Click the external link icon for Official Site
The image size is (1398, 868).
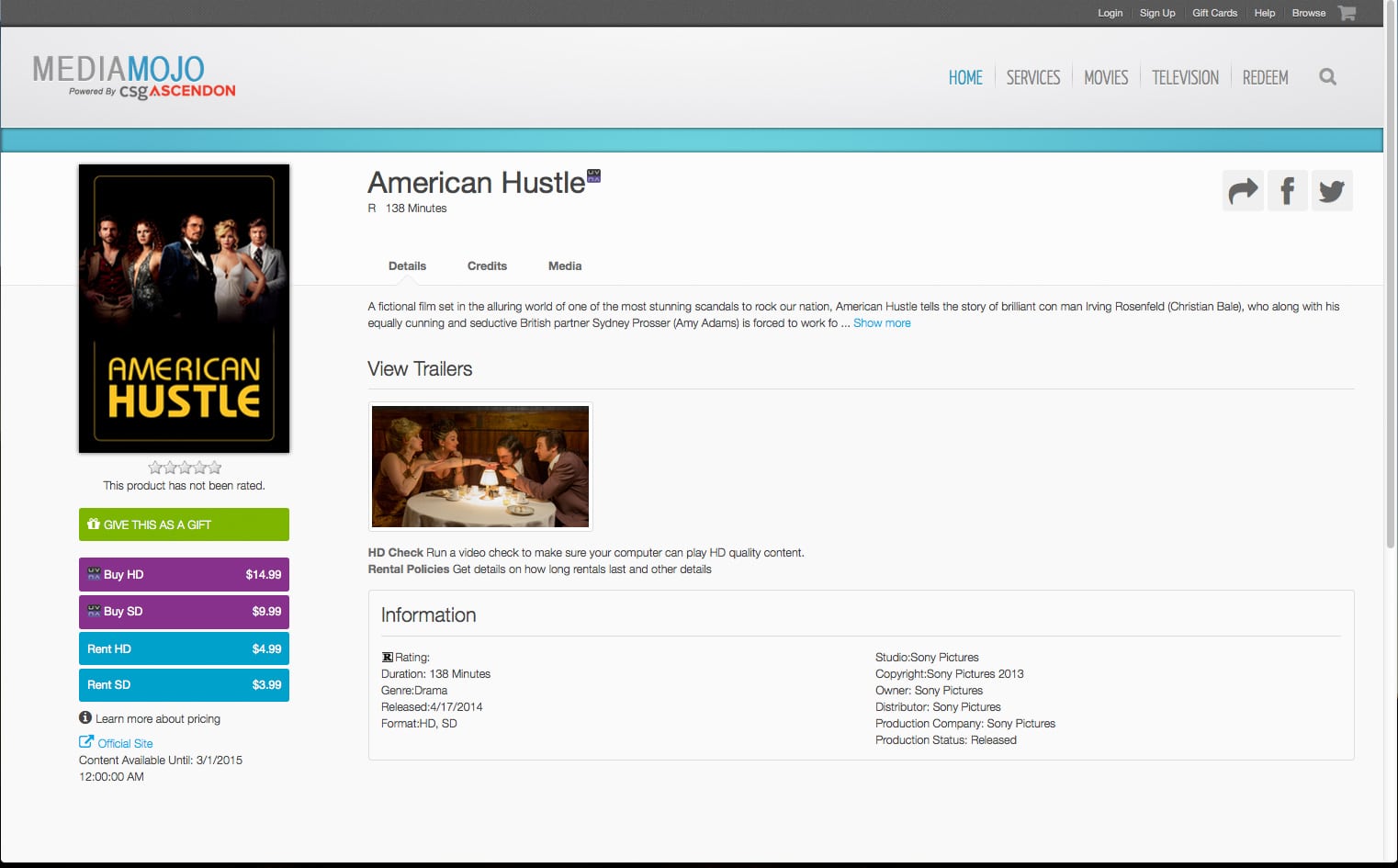click(86, 742)
